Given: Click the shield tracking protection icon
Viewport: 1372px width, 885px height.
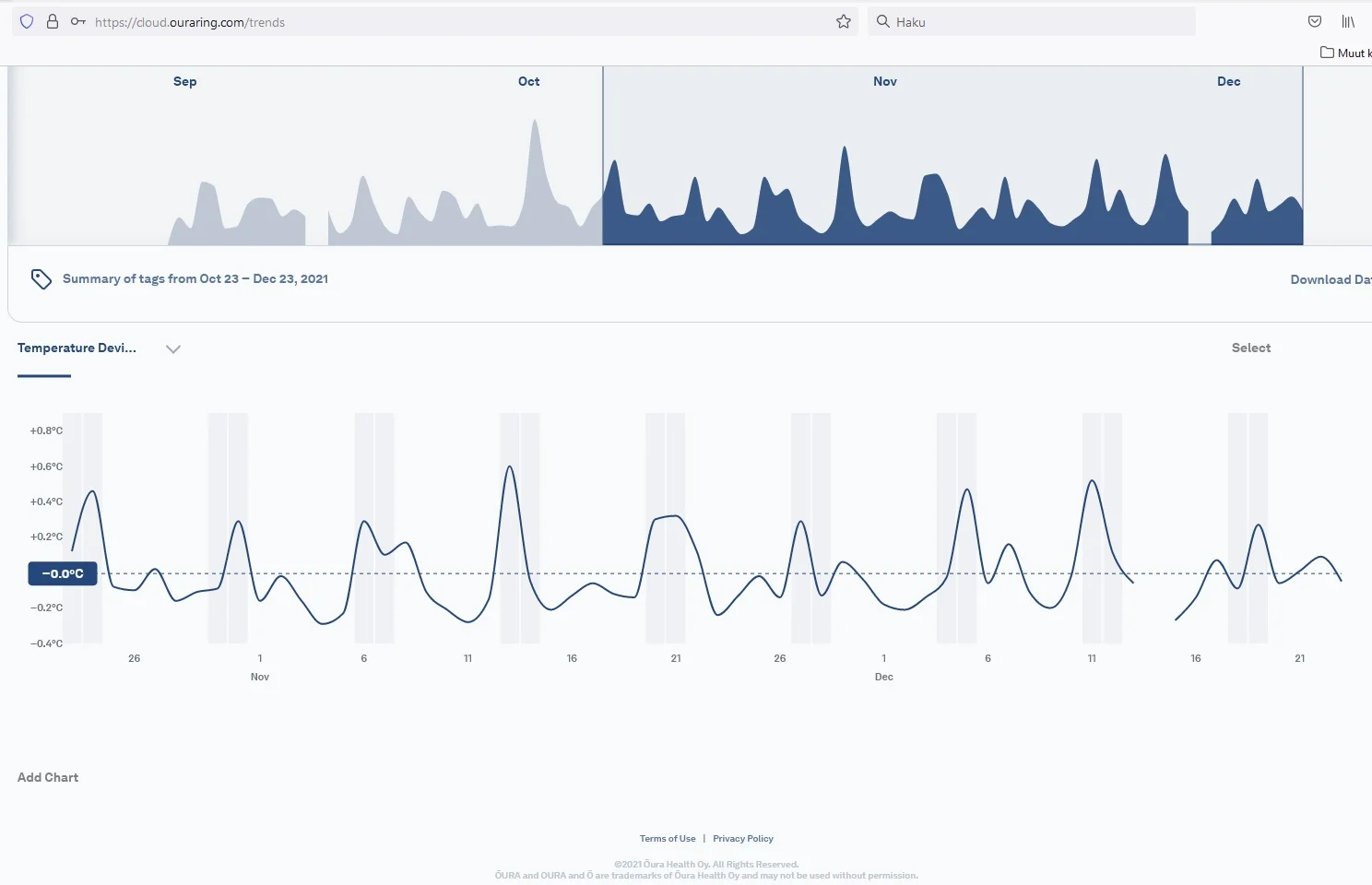Looking at the screenshot, I should (27, 21).
